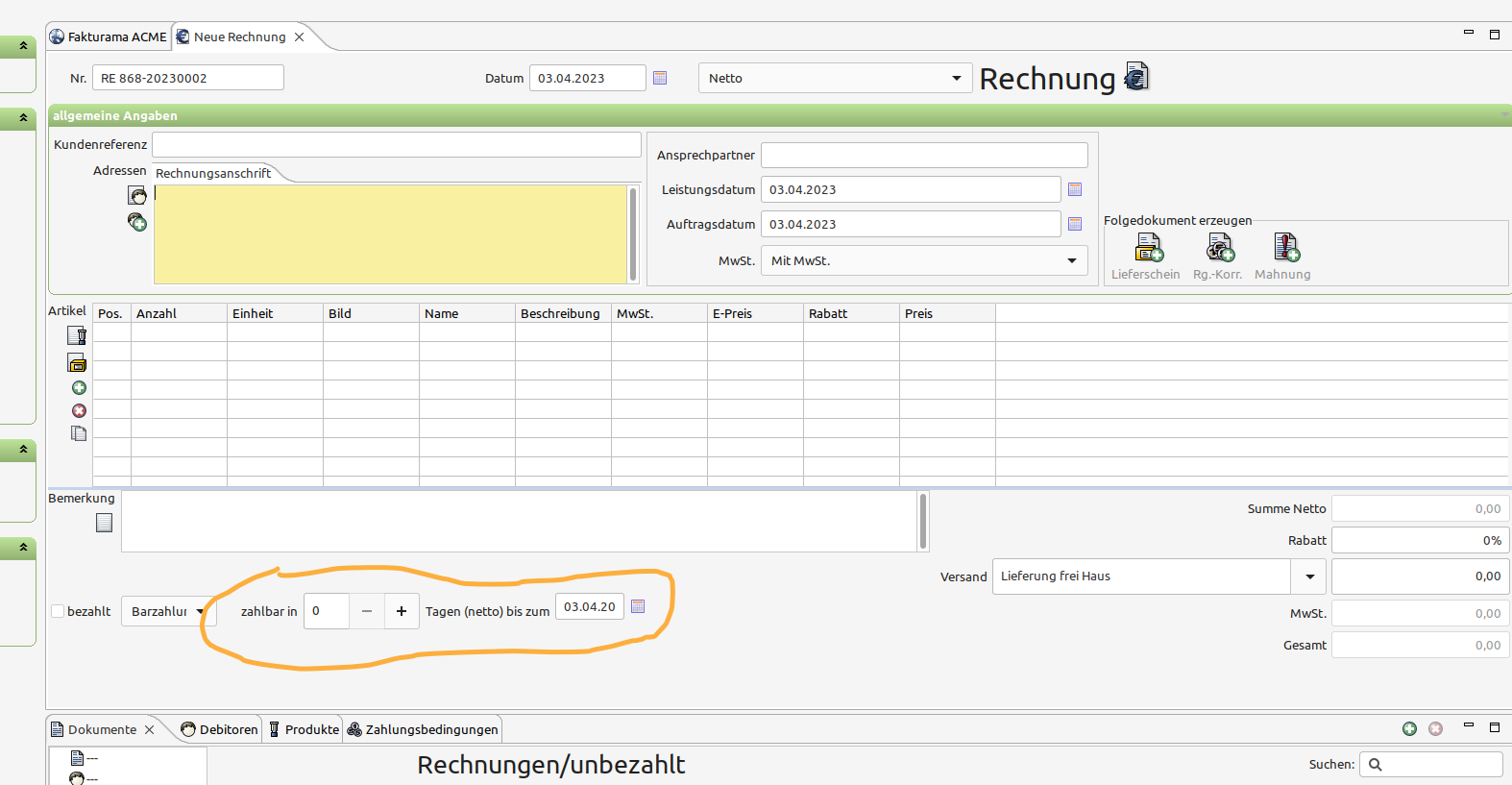
Task: Open Versand Lieferung frei Haus dropdown
Action: [x=1158, y=576]
